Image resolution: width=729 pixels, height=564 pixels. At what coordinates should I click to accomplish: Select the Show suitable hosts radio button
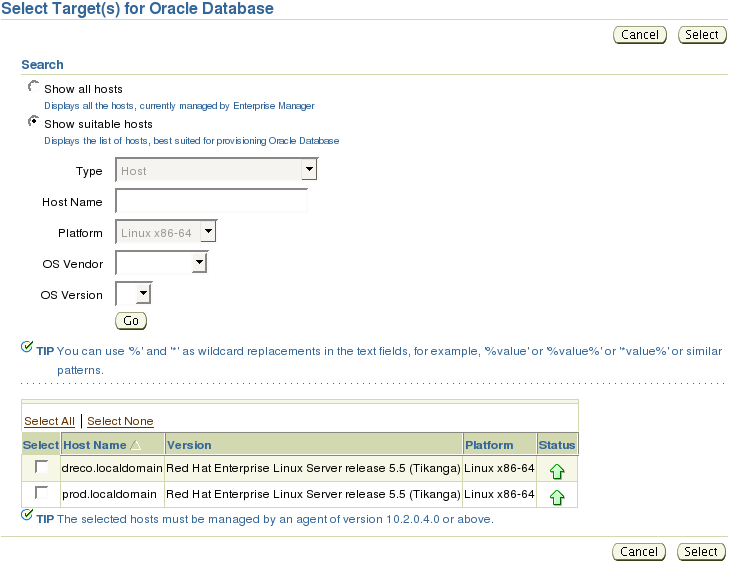click(x=33, y=121)
